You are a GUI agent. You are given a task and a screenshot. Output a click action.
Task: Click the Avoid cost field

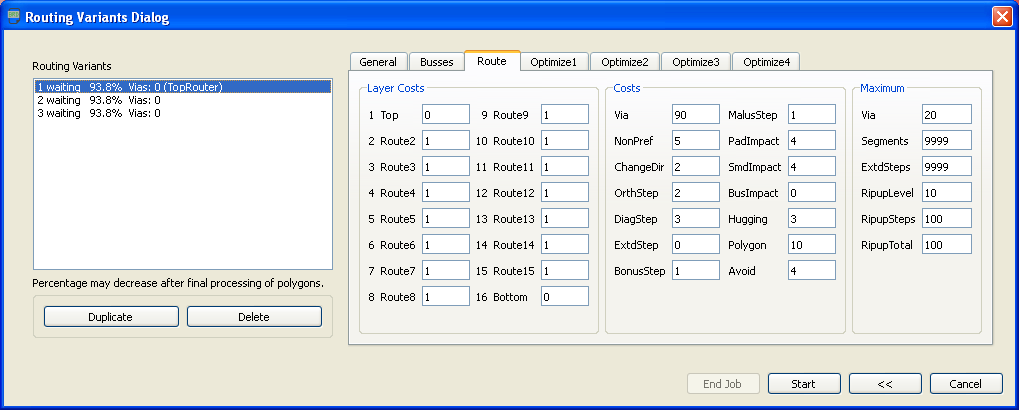tap(812, 271)
